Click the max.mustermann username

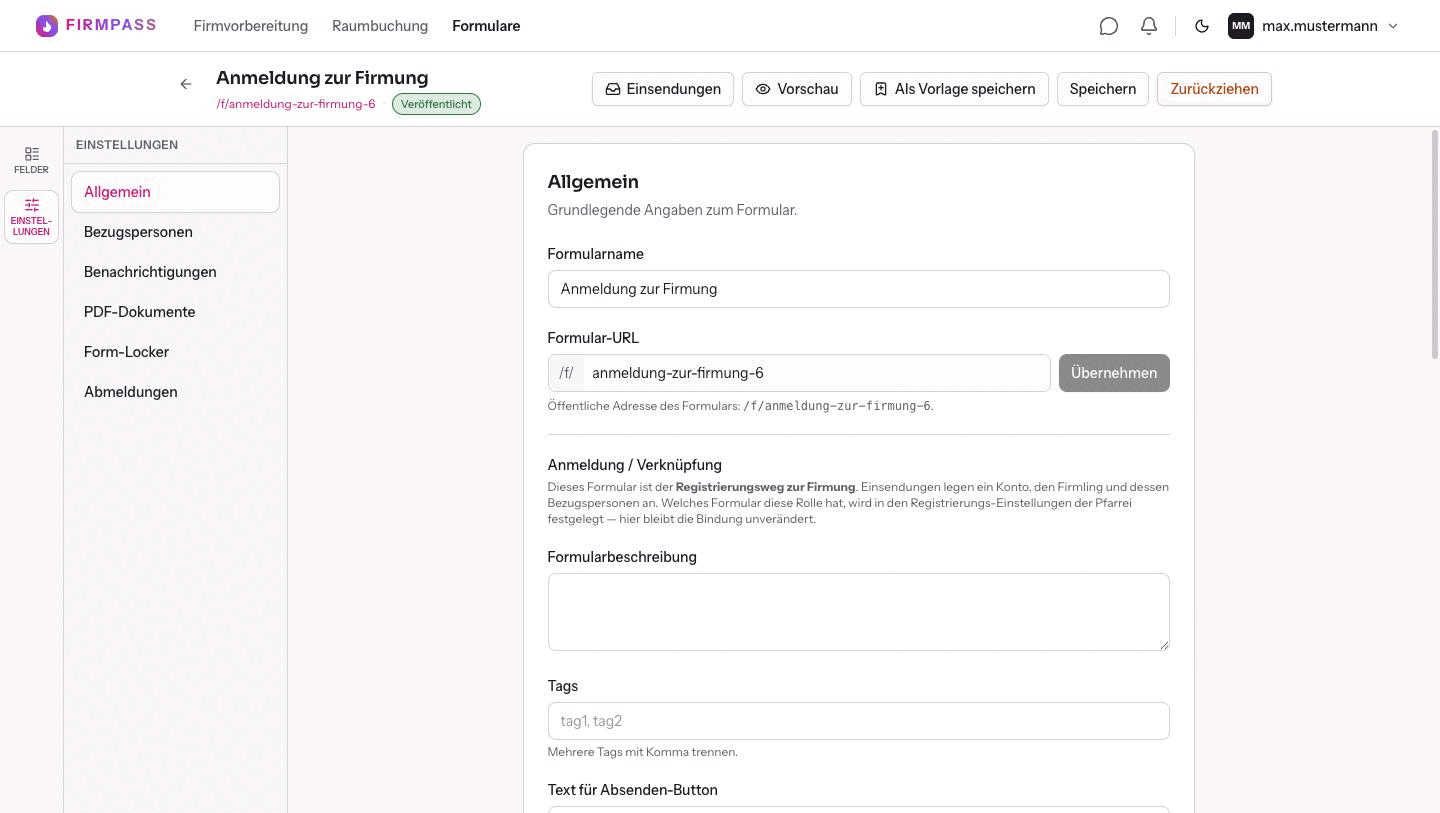pyautogui.click(x=1320, y=26)
